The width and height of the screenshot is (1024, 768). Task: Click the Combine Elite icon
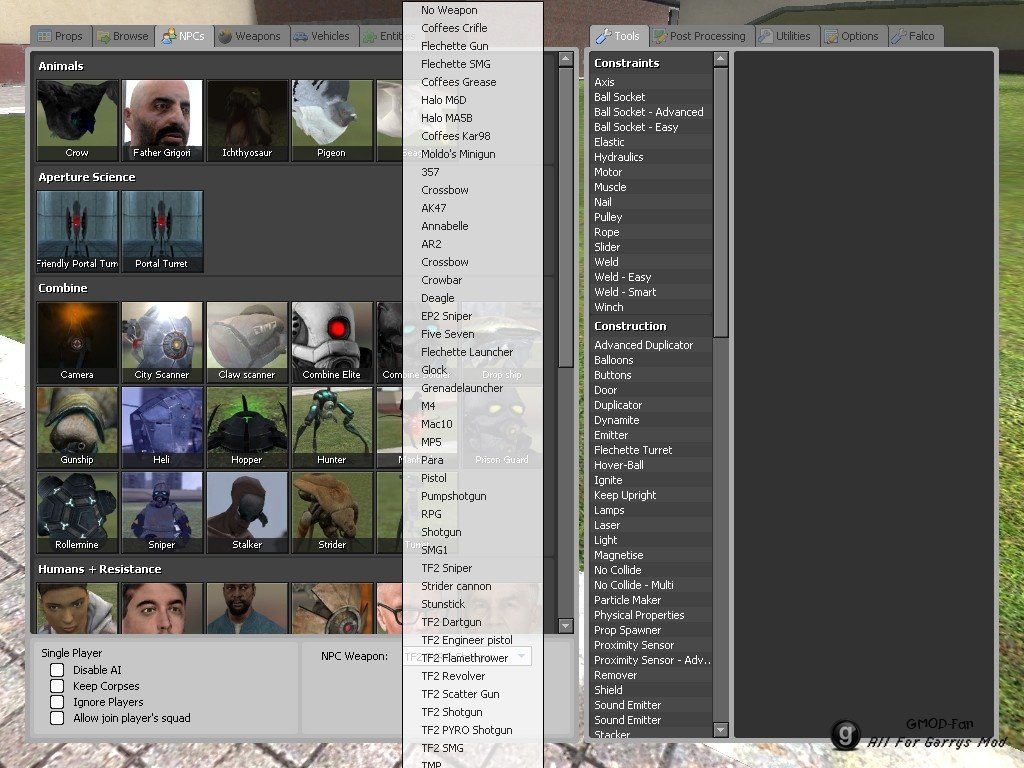coord(332,342)
